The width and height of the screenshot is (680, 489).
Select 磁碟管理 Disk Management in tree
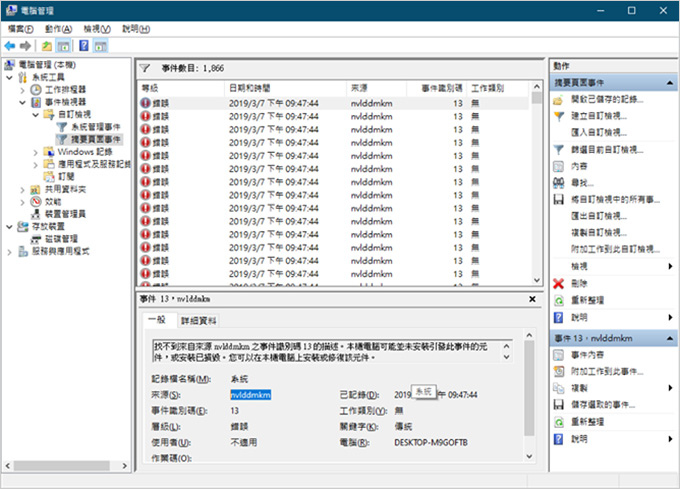61,238
